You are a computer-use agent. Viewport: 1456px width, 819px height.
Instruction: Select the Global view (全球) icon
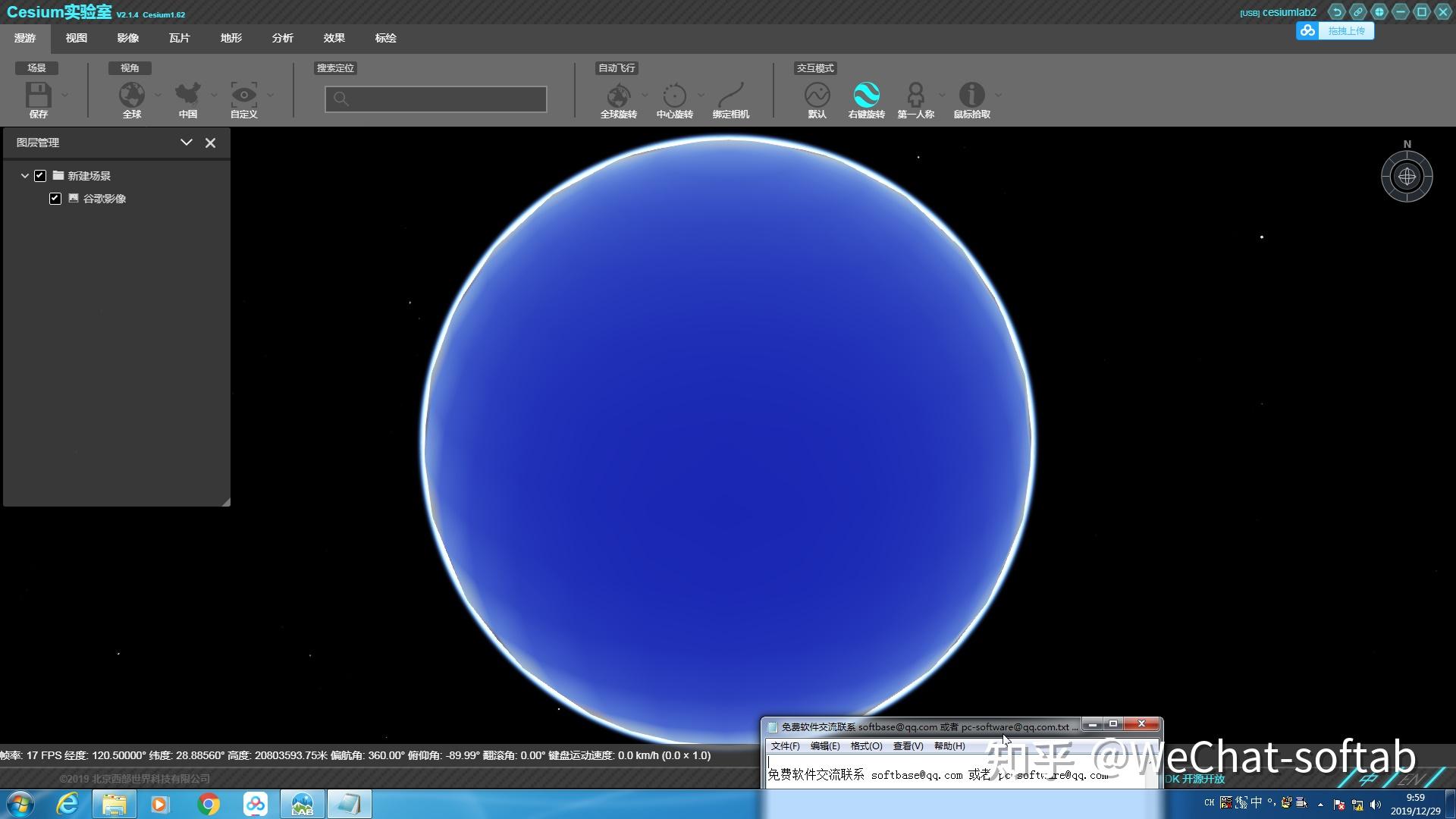tap(131, 96)
